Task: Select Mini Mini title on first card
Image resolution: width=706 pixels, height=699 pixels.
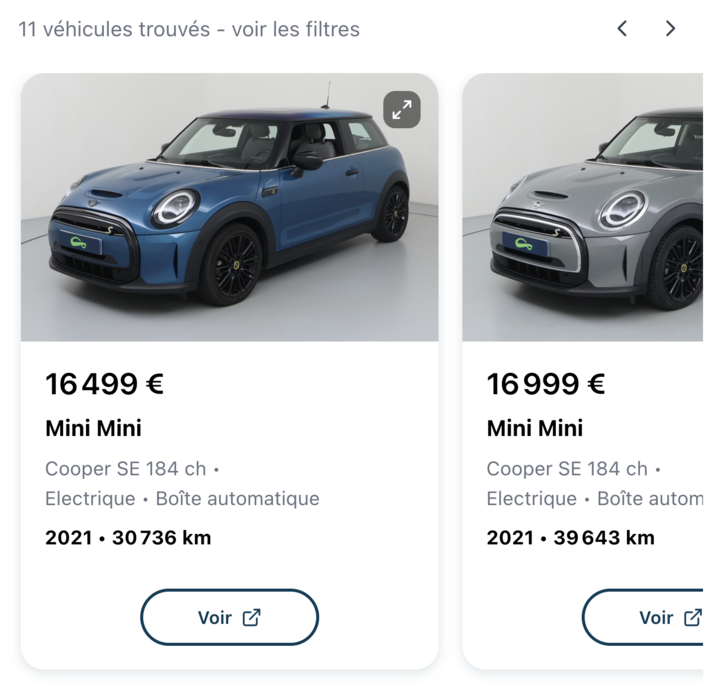Action: click(x=93, y=428)
